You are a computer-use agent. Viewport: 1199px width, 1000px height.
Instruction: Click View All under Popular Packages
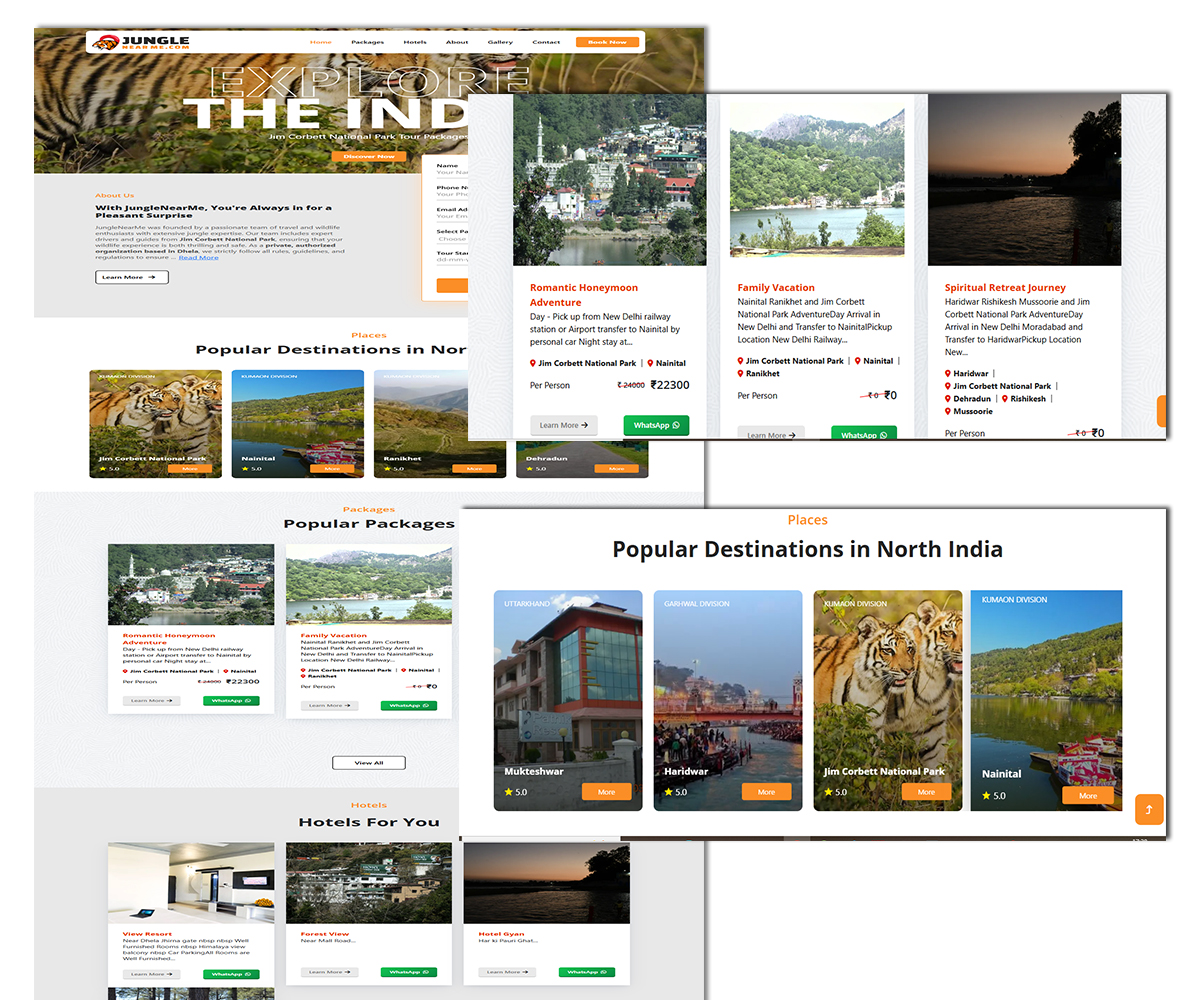pos(369,763)
